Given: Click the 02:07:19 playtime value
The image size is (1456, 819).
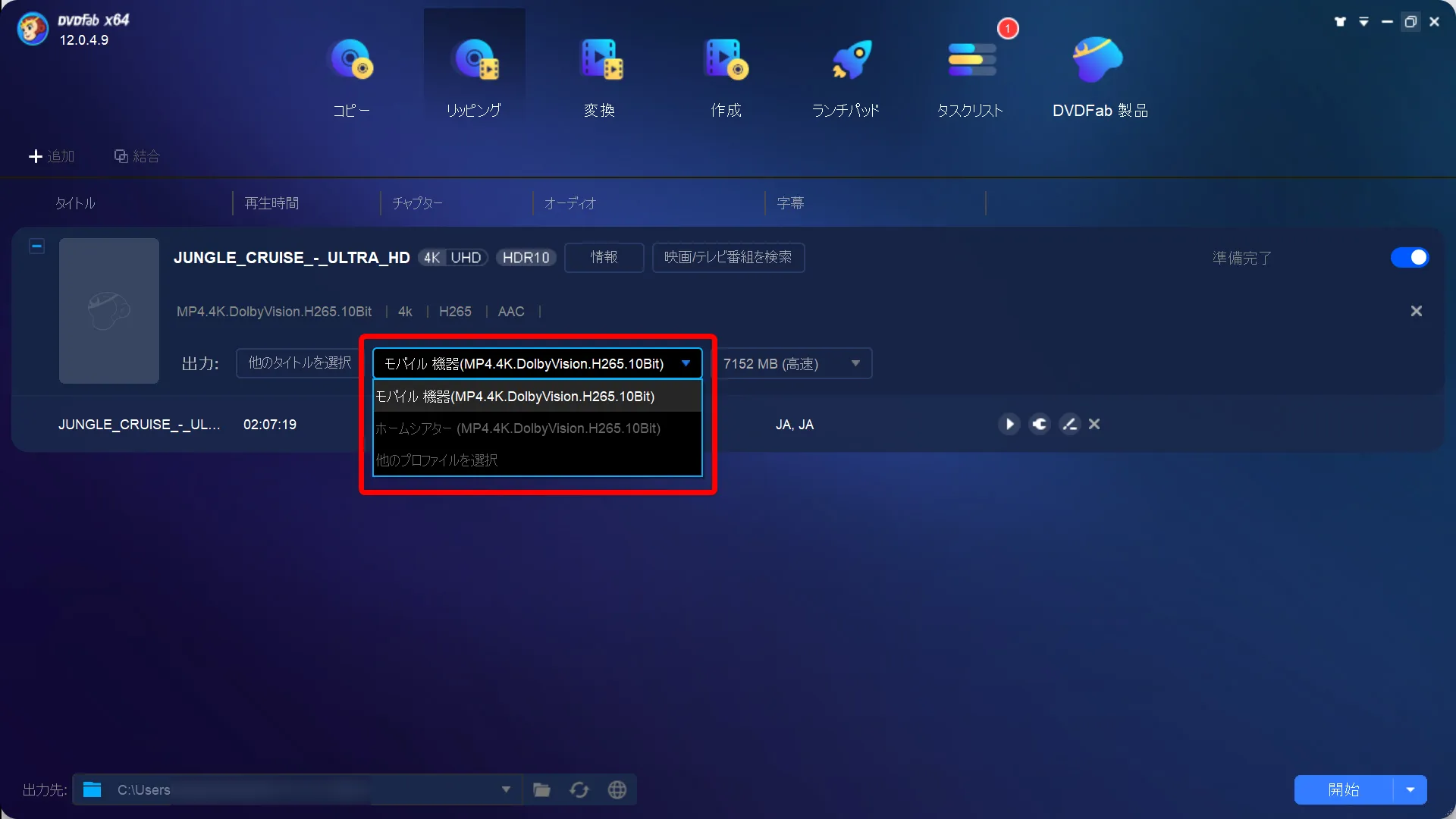Looking at the screenshot, I should [x=270, y=425].
